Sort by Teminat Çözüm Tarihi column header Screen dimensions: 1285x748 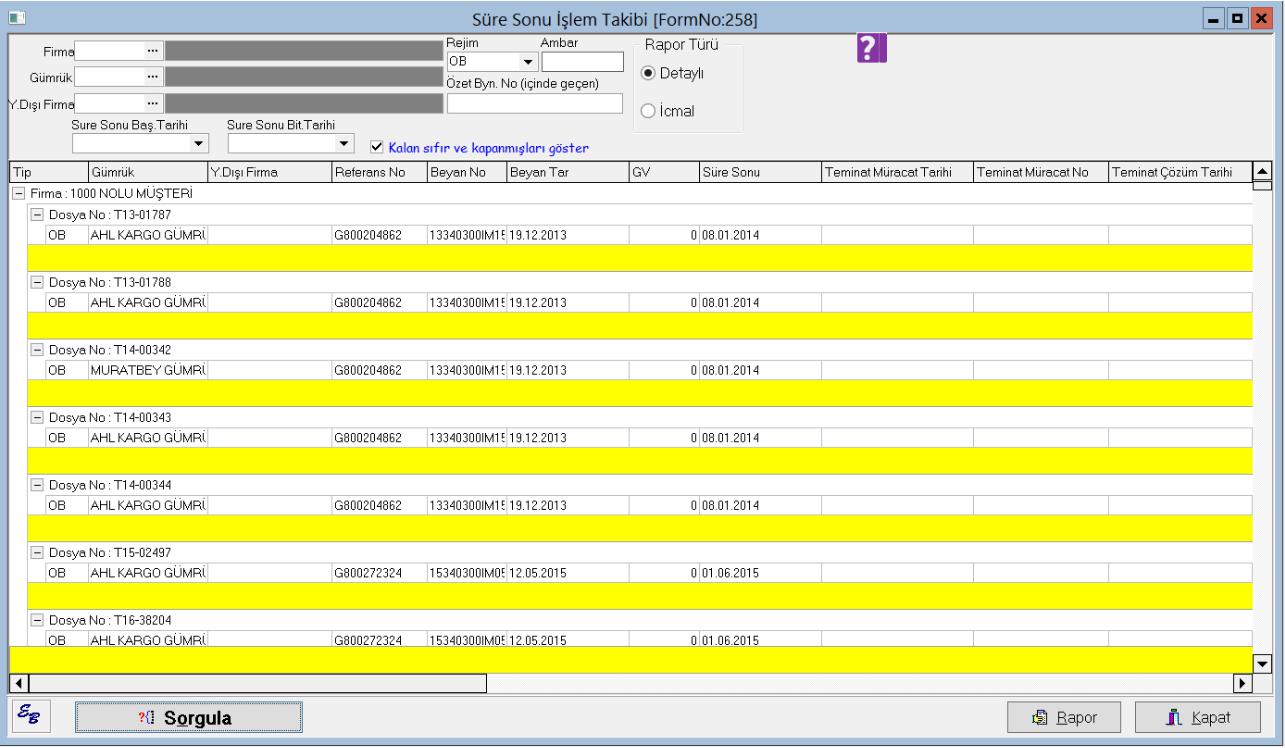(x=1179, y=173)
